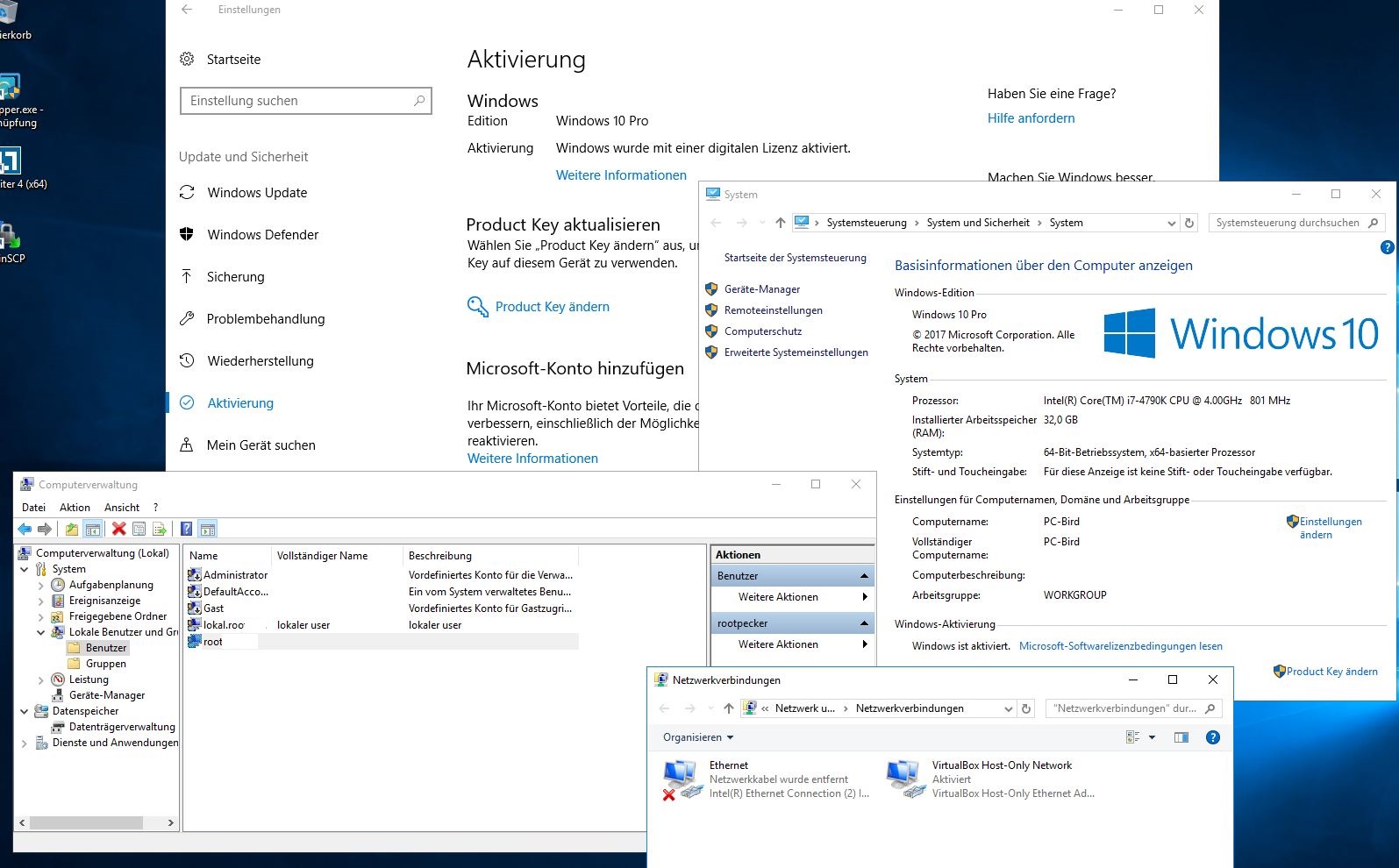Collapse the Benutzer section in Aktionen pane
Image resolution: width=1399 pixels, height=868 pixels.
[x=864, y=576]
